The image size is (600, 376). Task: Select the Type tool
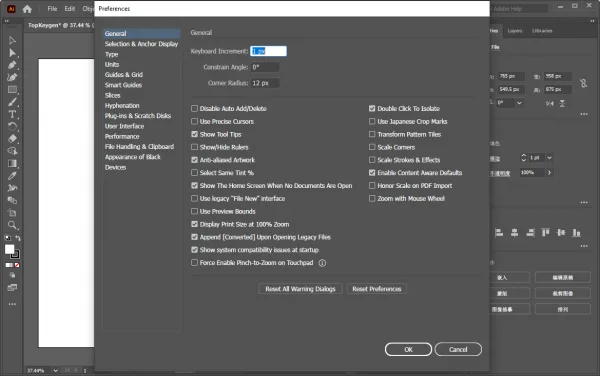tap(12, 114)
